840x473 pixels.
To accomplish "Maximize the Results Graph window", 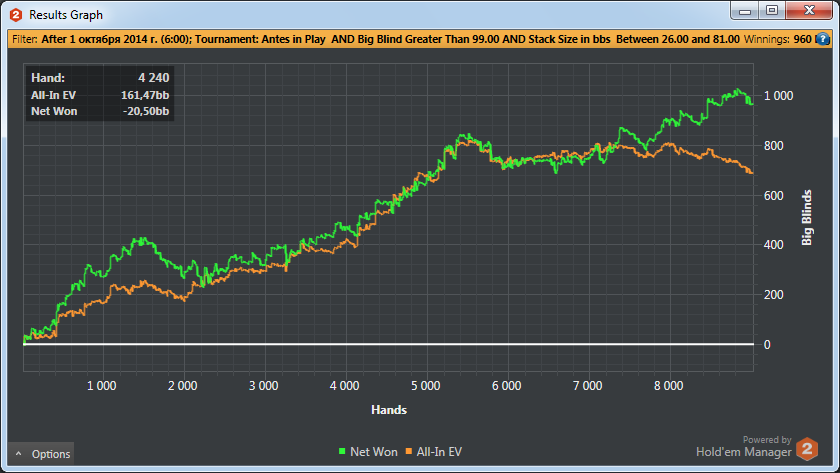I will [x=772, y=10].
